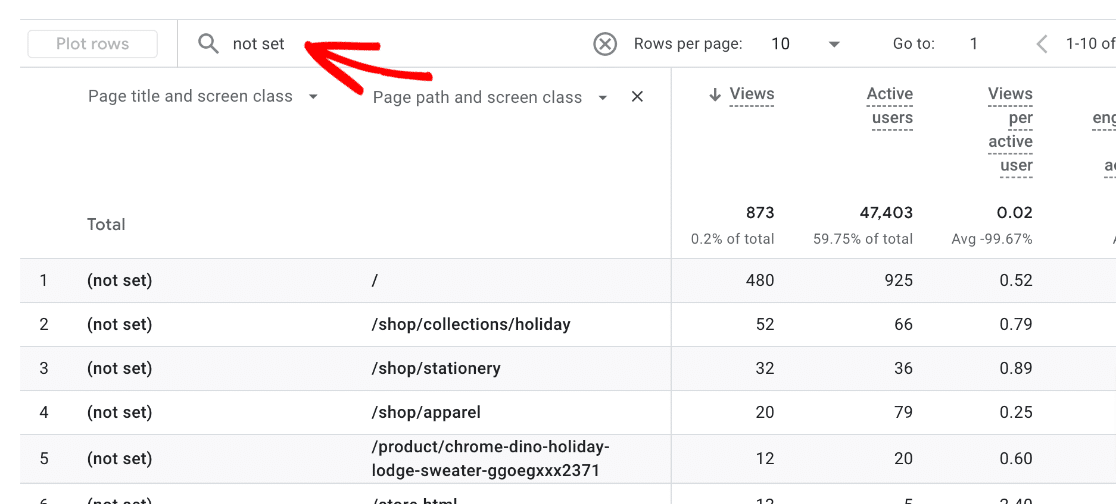Screen dimensions: 1116x504
Task: Click the Plot rows button
Action: pyautogui.click(x=93, y=44)
